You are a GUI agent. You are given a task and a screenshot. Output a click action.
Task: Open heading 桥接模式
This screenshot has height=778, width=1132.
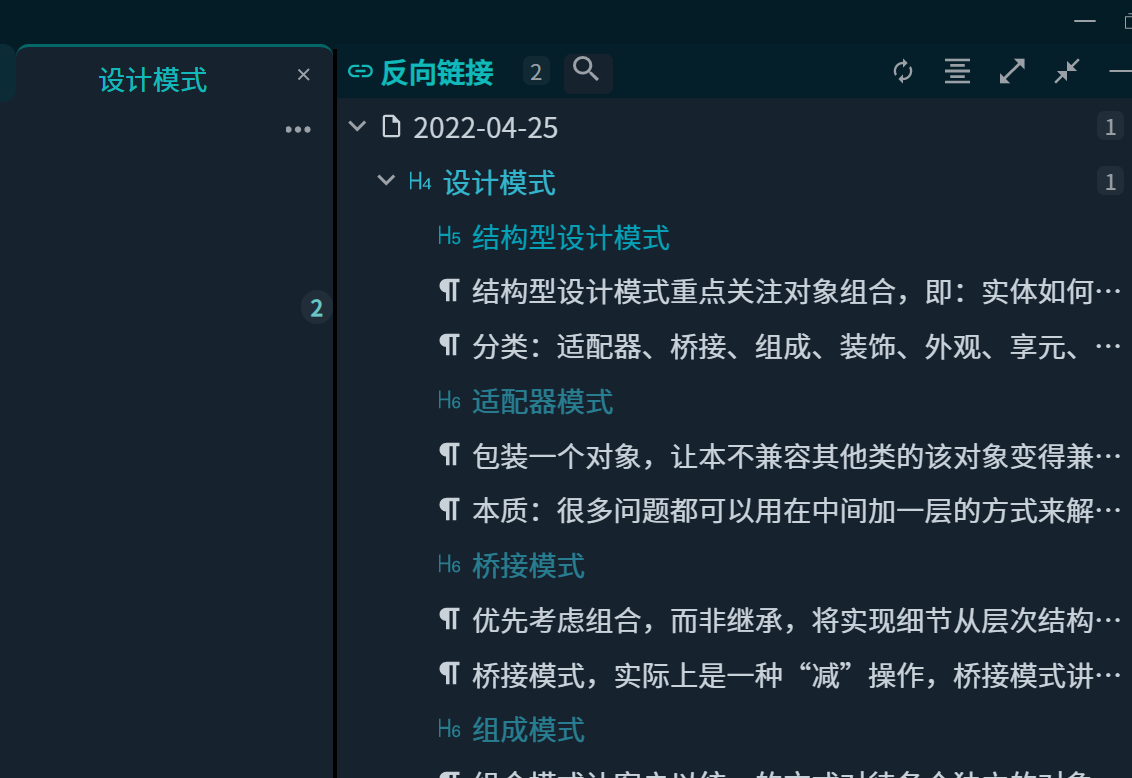528,566
